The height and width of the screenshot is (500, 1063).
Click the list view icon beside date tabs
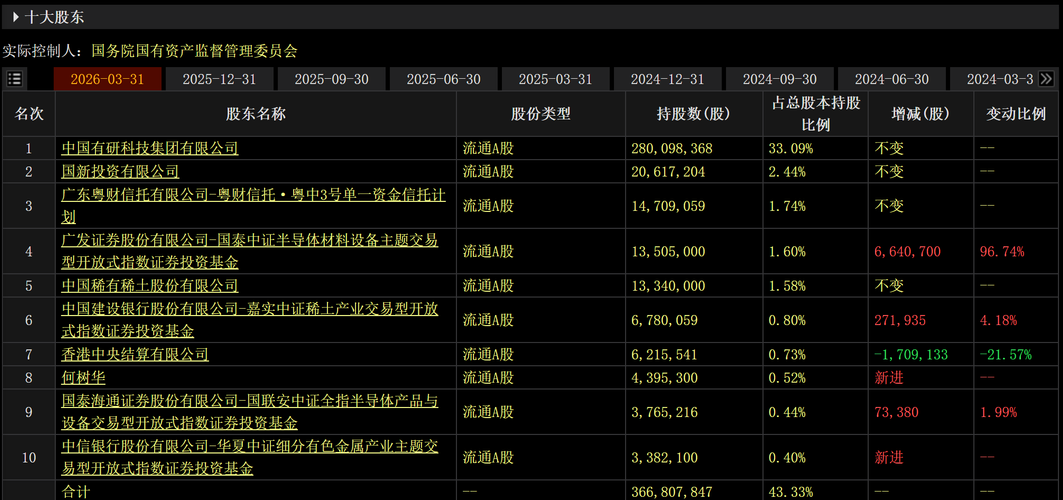[14, 79]
